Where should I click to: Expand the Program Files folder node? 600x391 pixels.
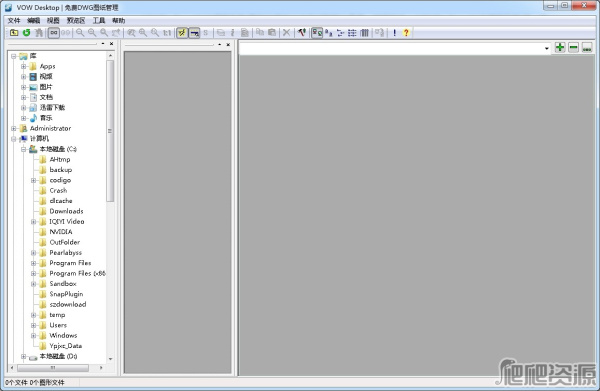(34, 263)
